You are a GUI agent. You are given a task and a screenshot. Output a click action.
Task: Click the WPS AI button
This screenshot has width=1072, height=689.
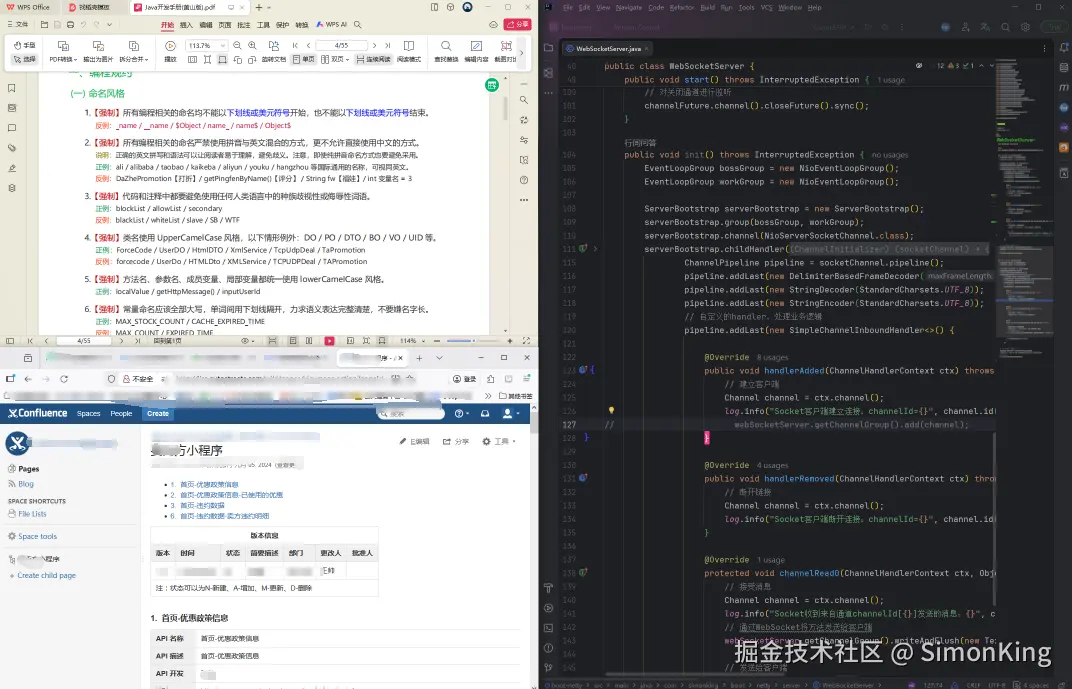click(x=332, y=25)
